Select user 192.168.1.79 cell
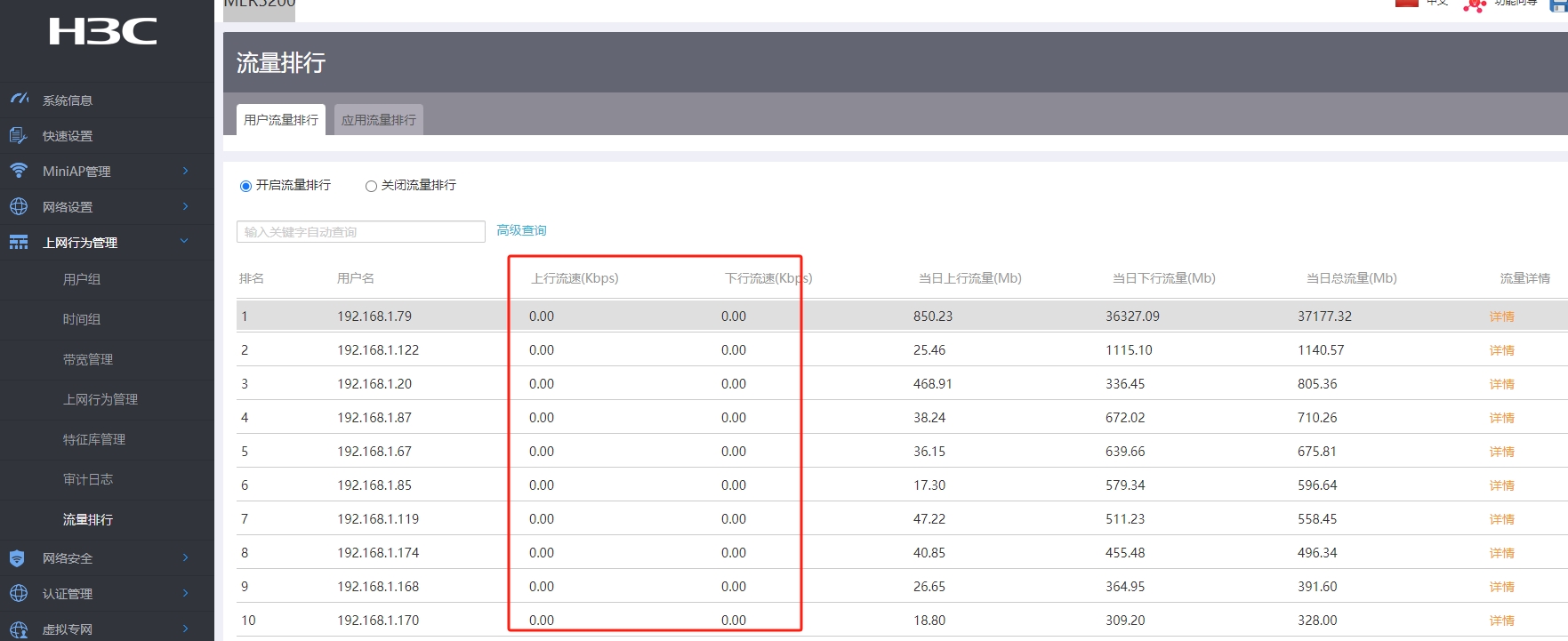 point(374,316)
